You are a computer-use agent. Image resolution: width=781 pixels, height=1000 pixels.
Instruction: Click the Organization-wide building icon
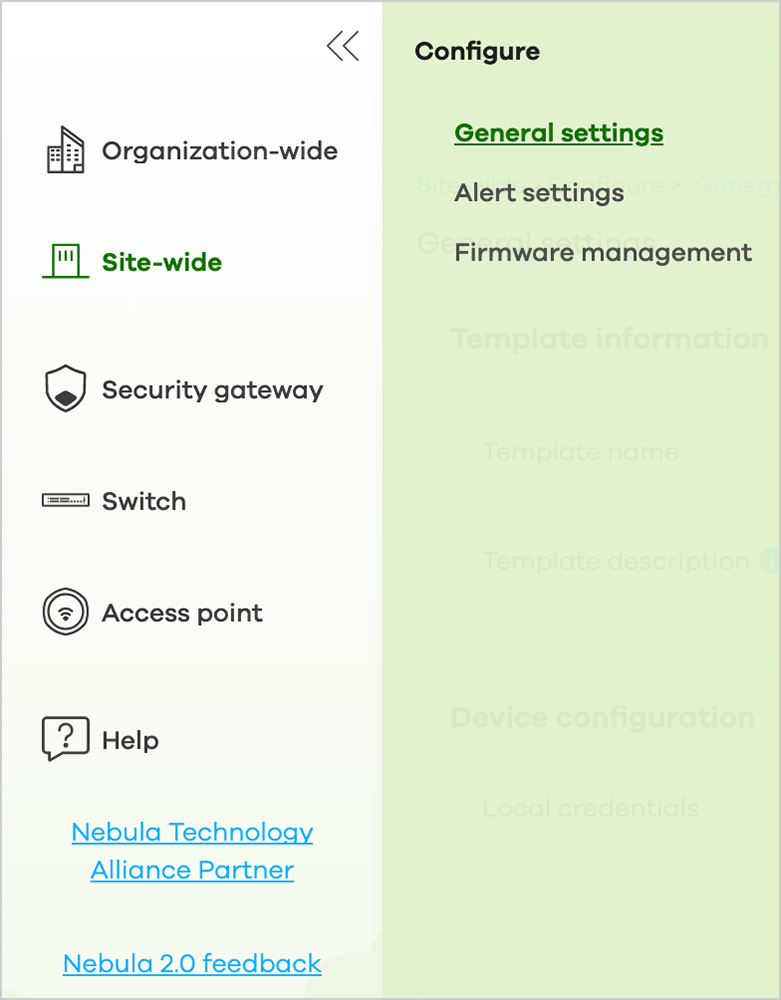tap(66, 150)
